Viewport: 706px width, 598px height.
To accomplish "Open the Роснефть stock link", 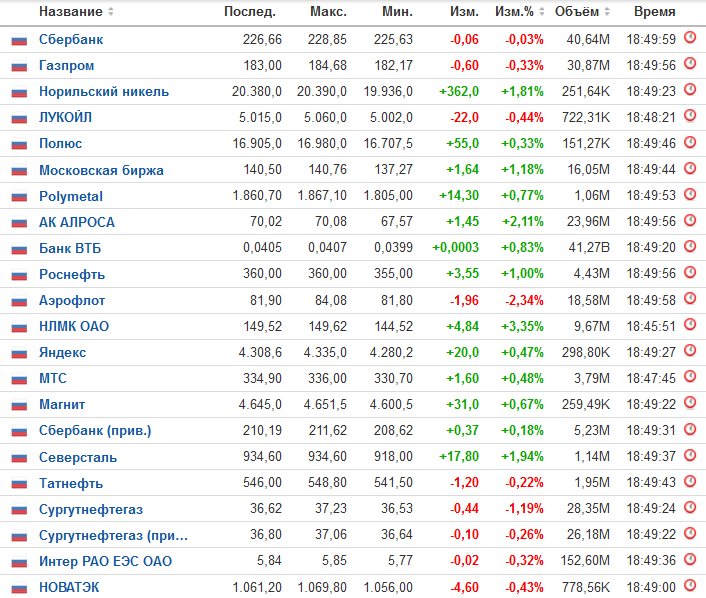I will 72,275.
